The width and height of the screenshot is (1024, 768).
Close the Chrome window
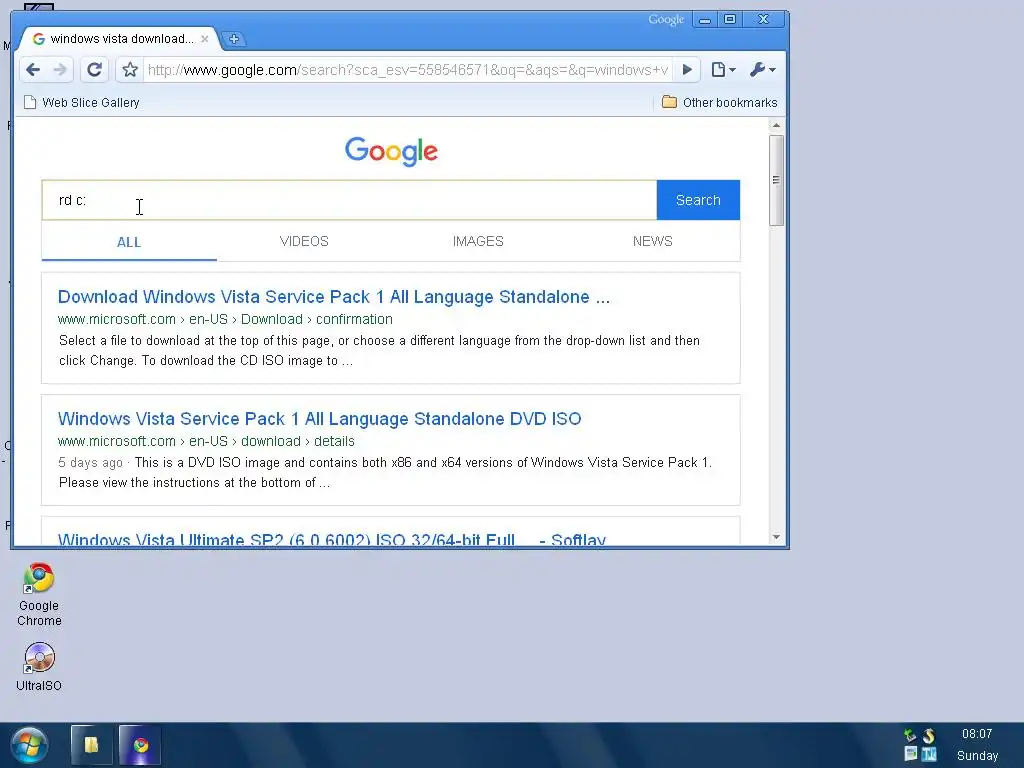coord(763,20)
